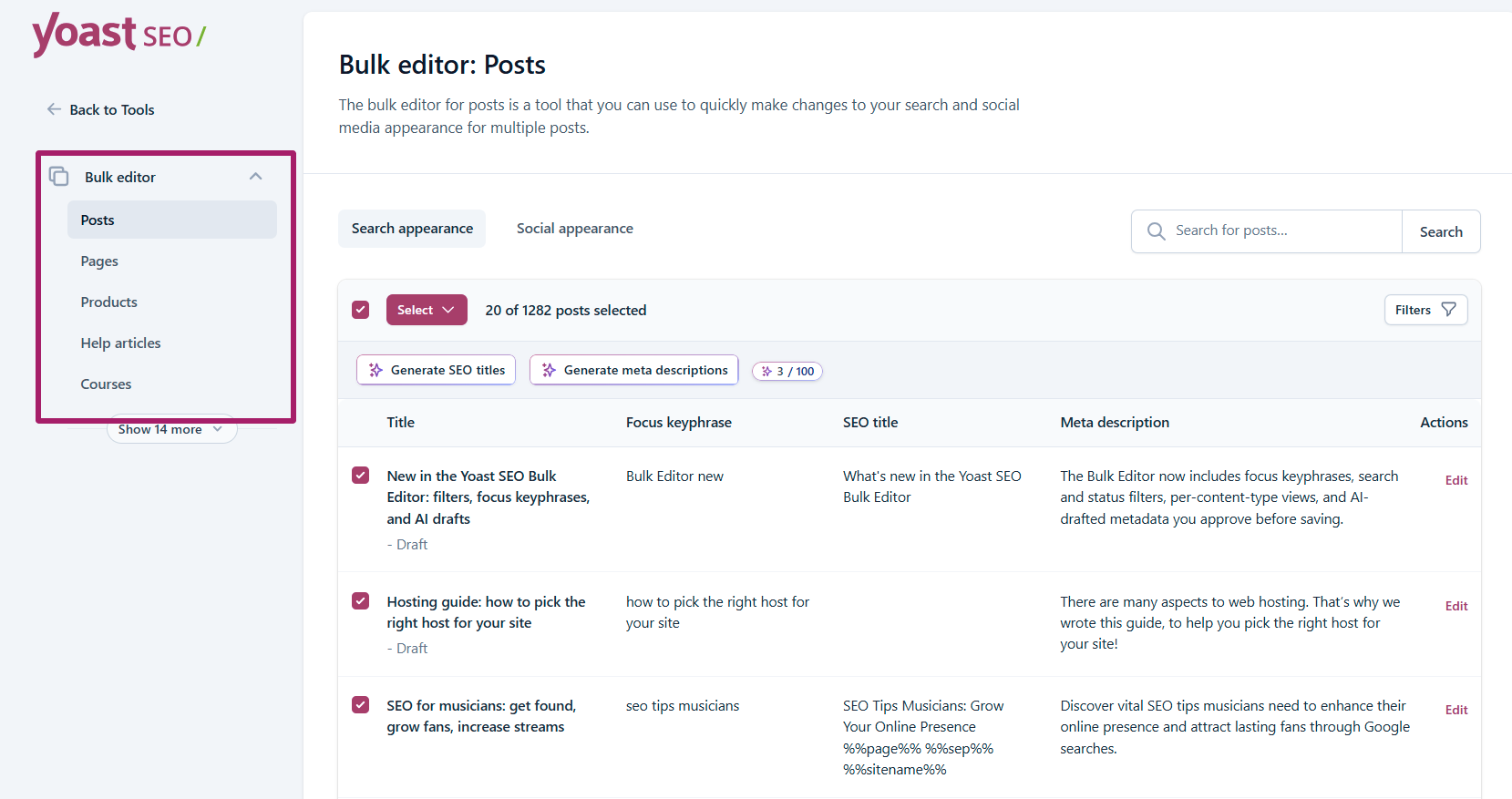Collapse the Bulk editor sidebar section
This screenshot has height=799, width=1512.
[255, 177]
